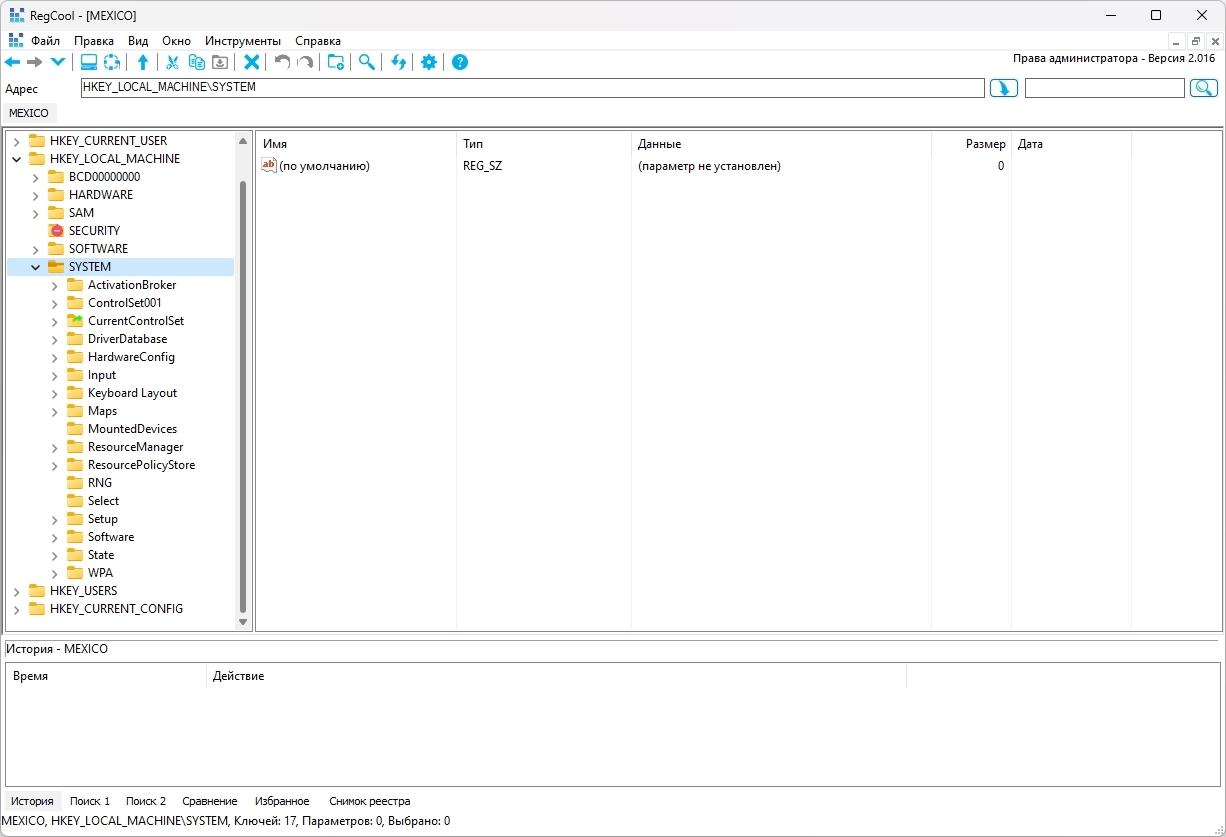Expand the HARDWARE key

35,195
